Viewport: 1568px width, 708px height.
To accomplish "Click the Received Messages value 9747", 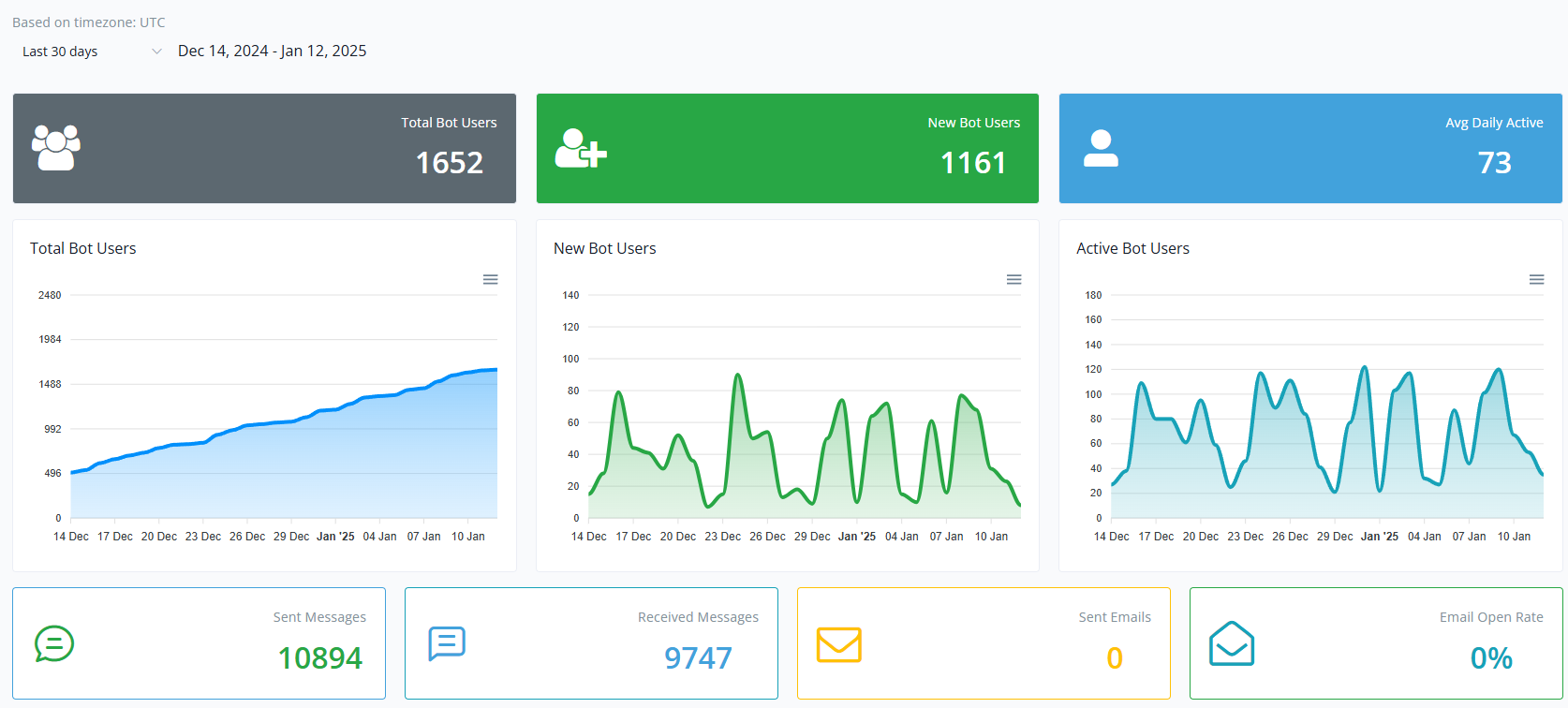I will (x=698, y=658).
